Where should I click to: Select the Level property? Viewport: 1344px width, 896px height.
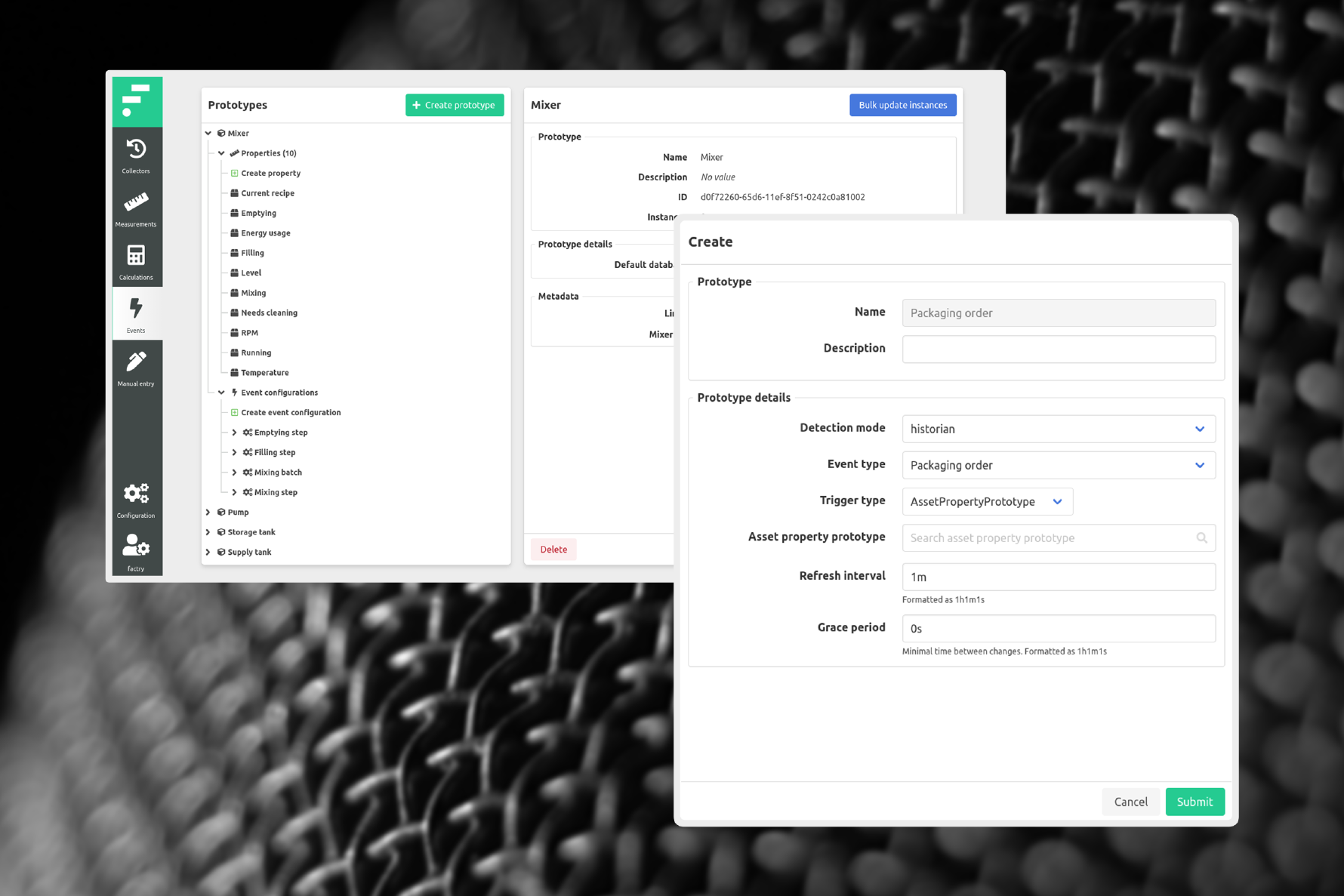pyautogui.click(x=251, y=273)
